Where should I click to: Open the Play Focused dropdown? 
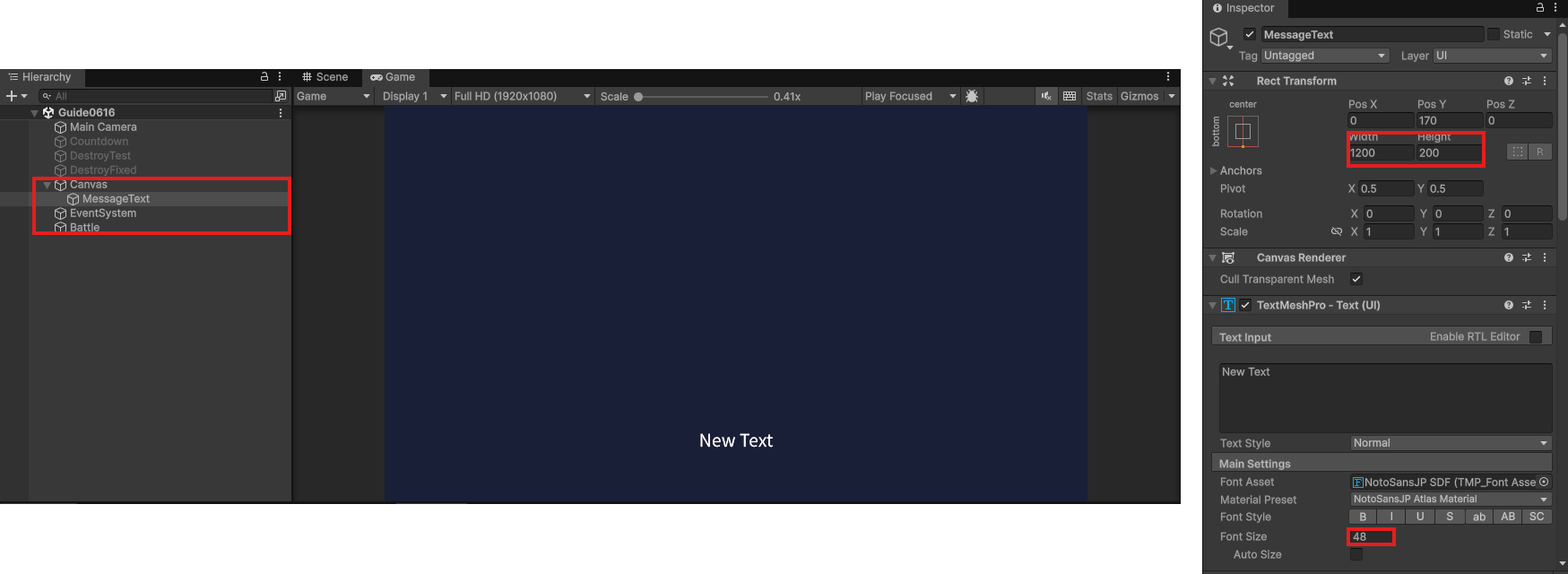pyautogui.click(x=911, y=96)
